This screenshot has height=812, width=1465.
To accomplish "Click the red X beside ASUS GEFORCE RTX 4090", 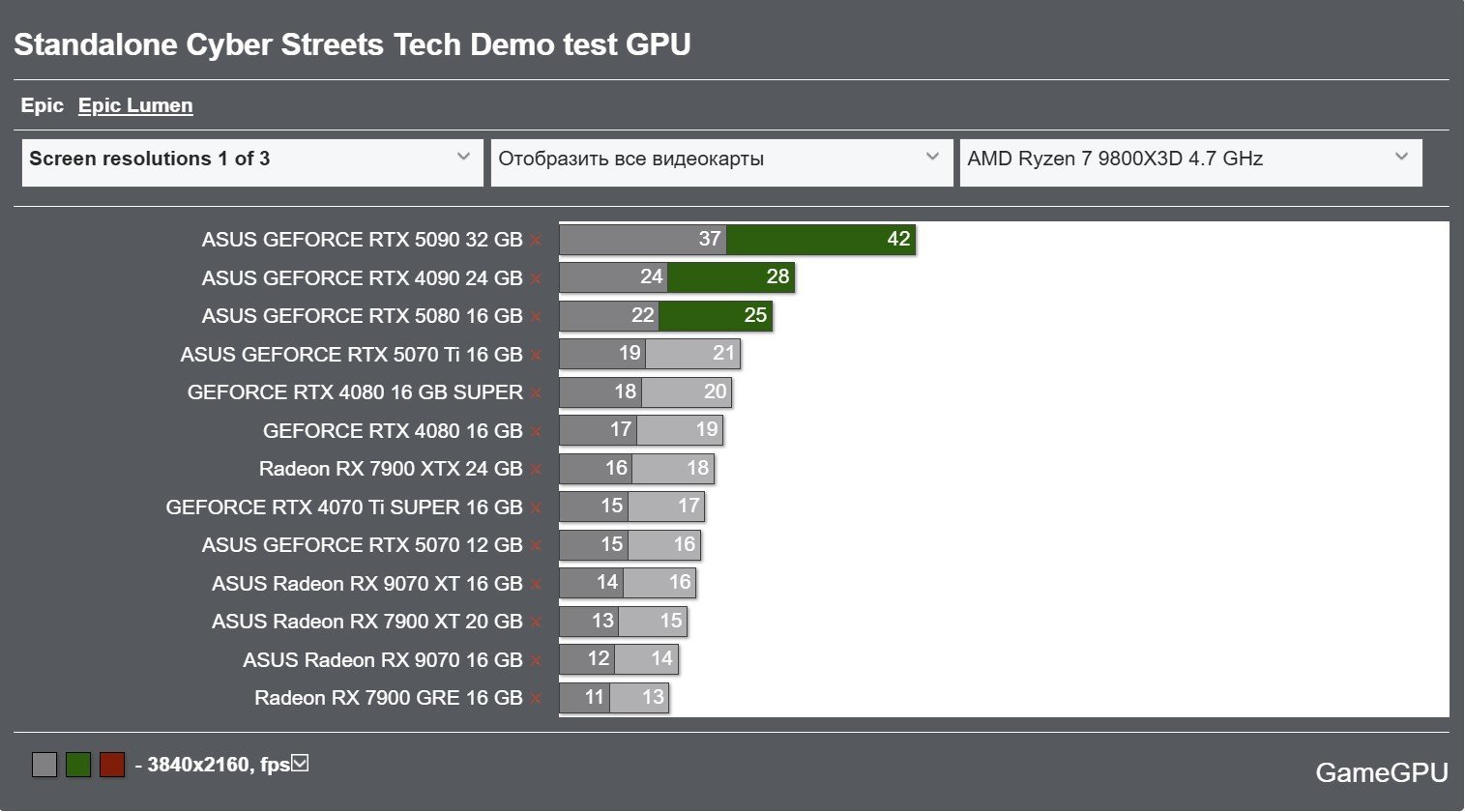I will (x=536, y=279).
